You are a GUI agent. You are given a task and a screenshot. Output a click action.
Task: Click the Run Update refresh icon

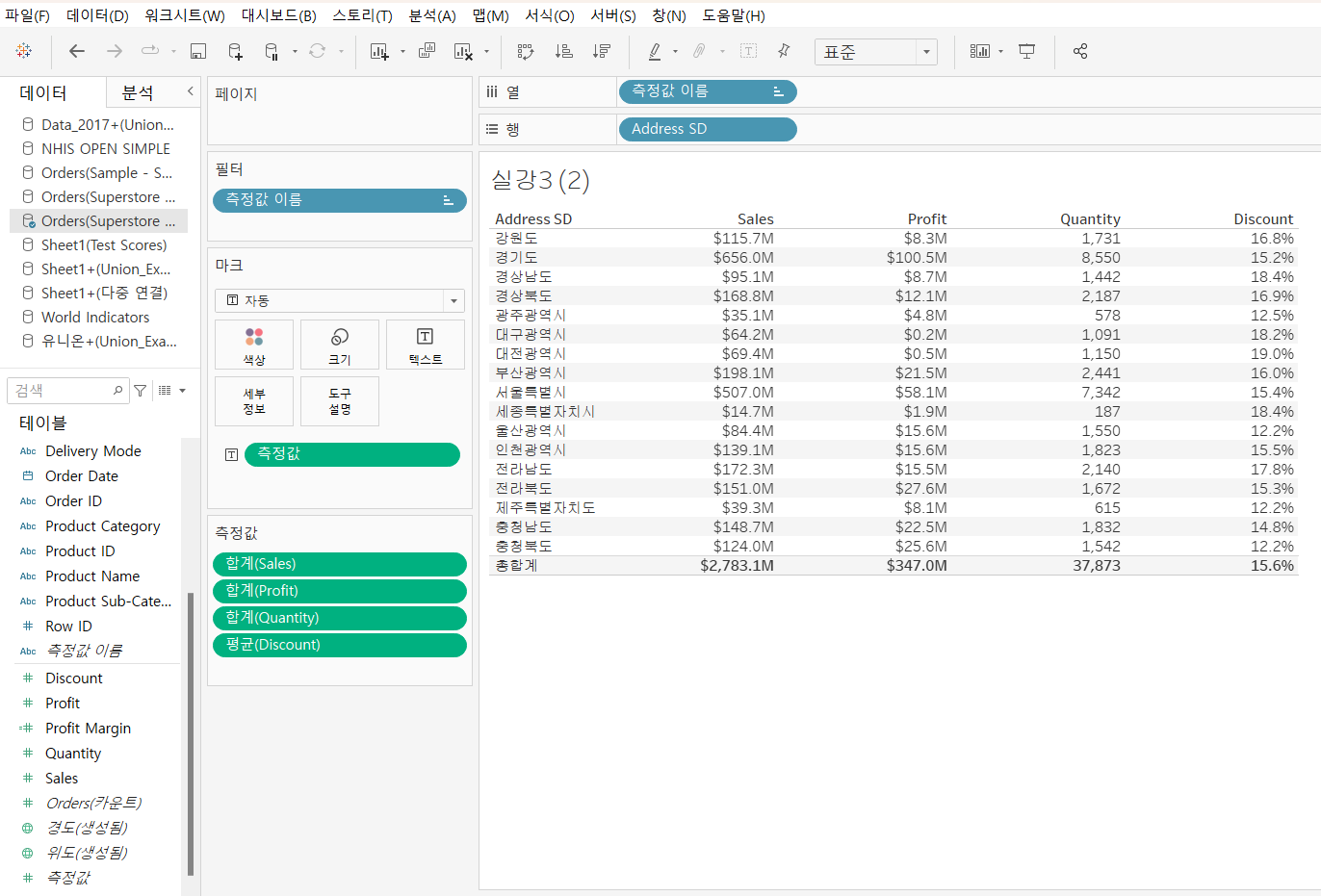(317, 51)
